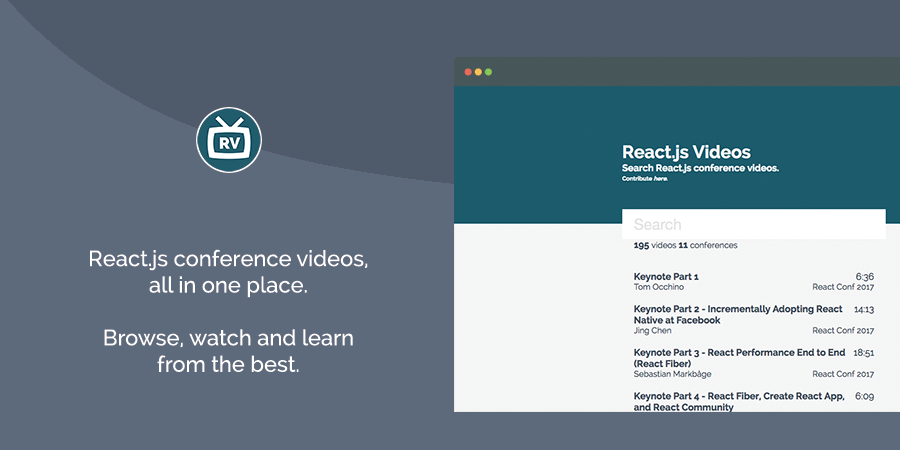Click the 6:09 duration label

pyautogui.click(x=864, y=397)
